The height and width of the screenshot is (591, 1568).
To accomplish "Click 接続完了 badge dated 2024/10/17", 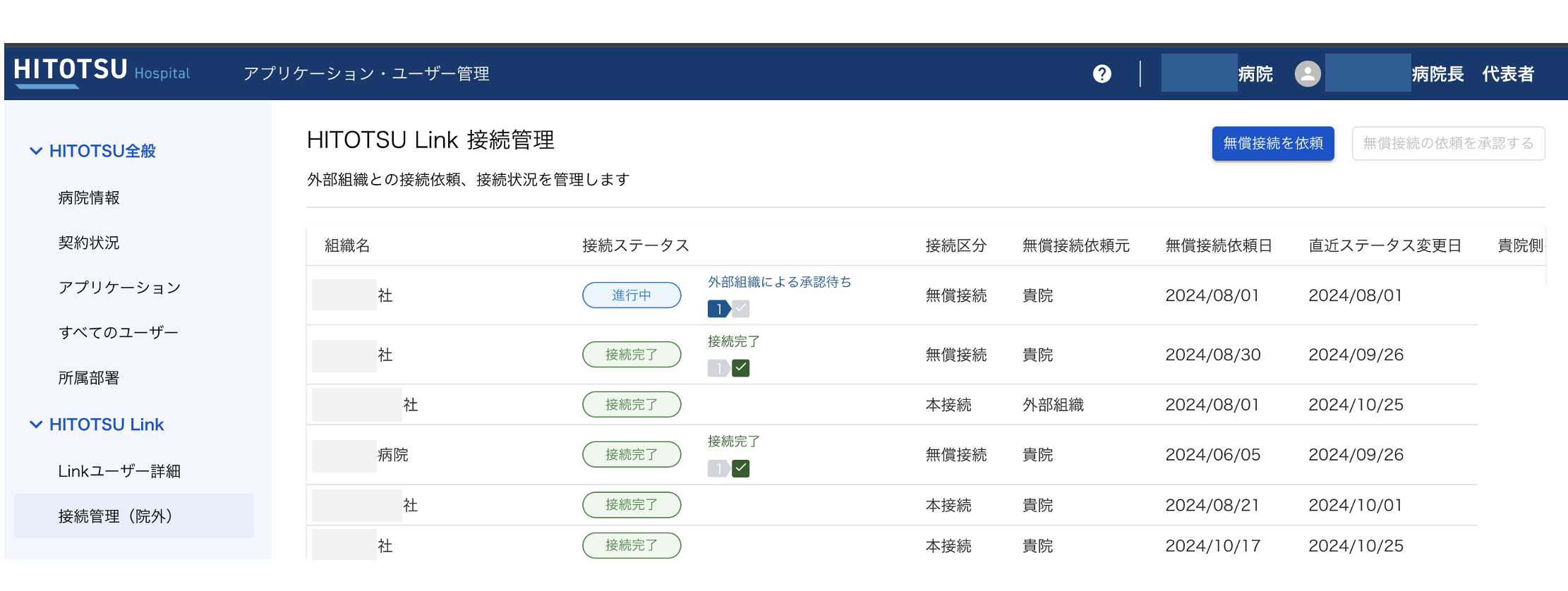I will click(631, 545).
